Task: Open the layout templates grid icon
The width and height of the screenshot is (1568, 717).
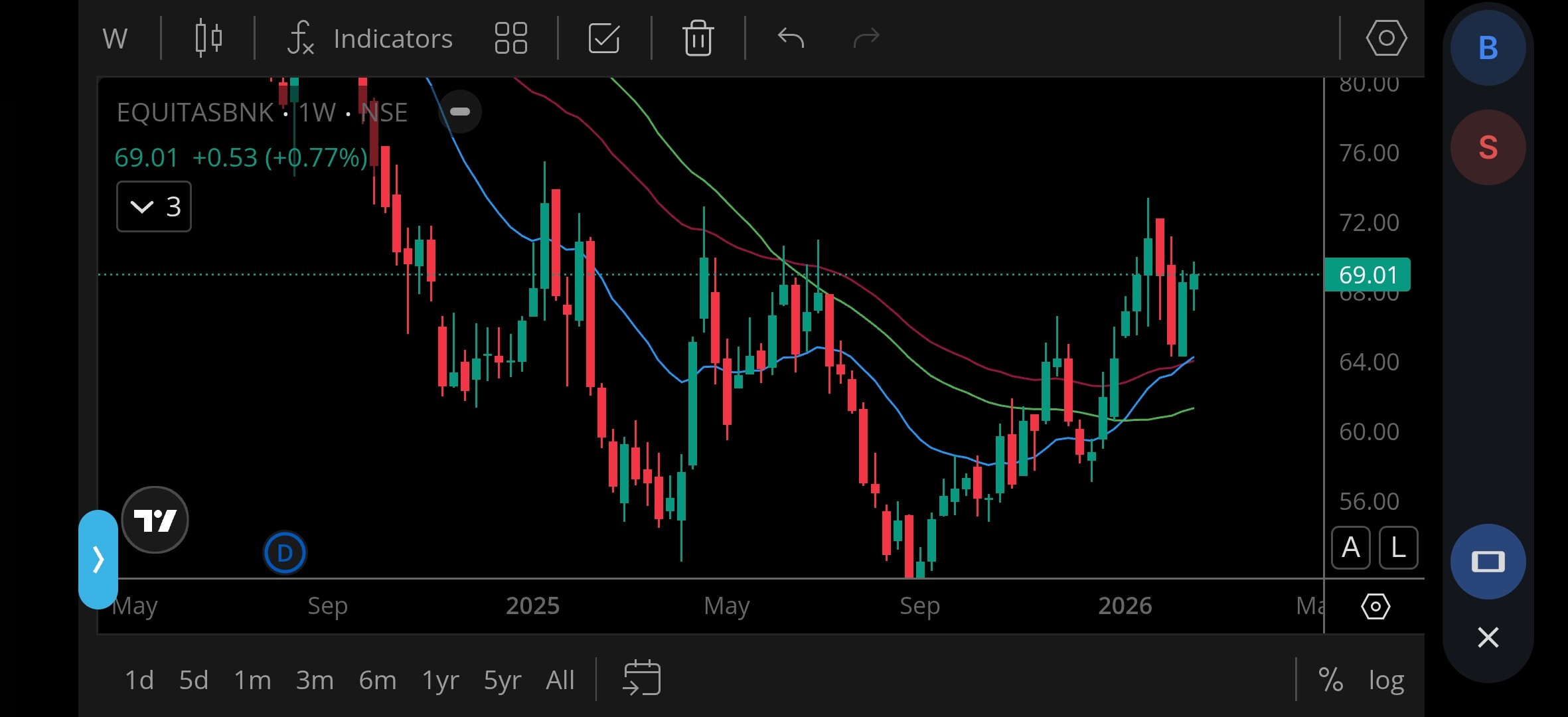Action: coord(510,38)
